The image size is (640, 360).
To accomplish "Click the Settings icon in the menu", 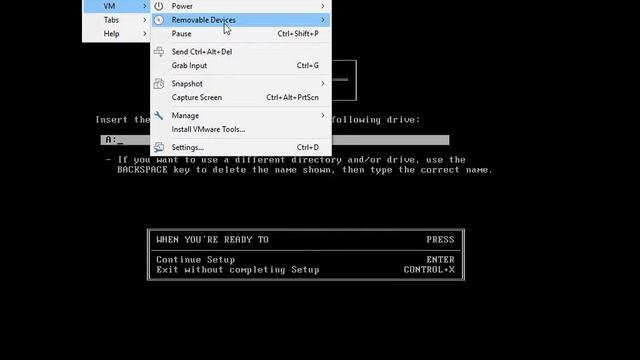I will pos(159,147).
